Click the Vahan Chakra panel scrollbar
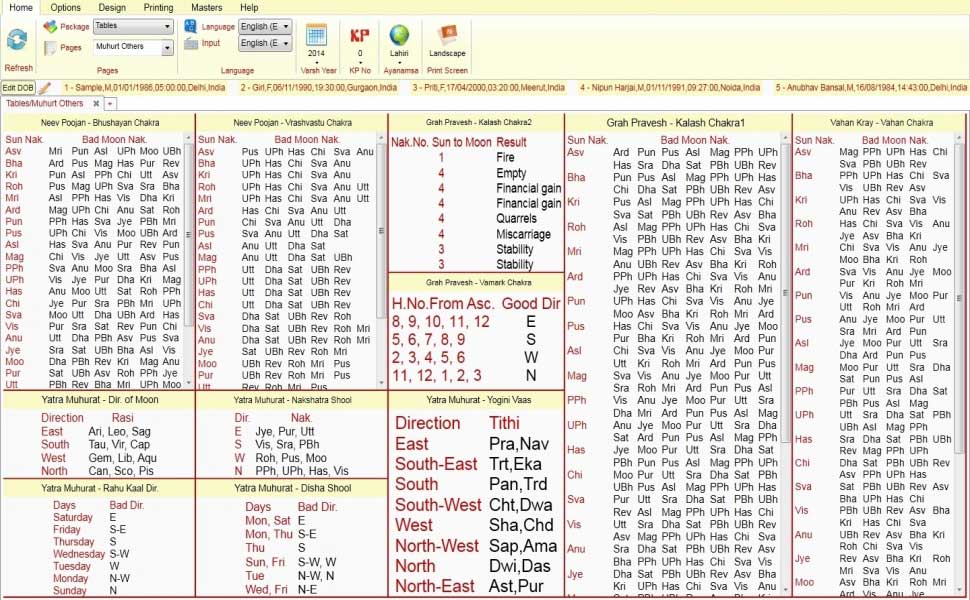Image resolution: width=970 pixels, height=600 pixels. pyautogui.click(x=959, y=299)
